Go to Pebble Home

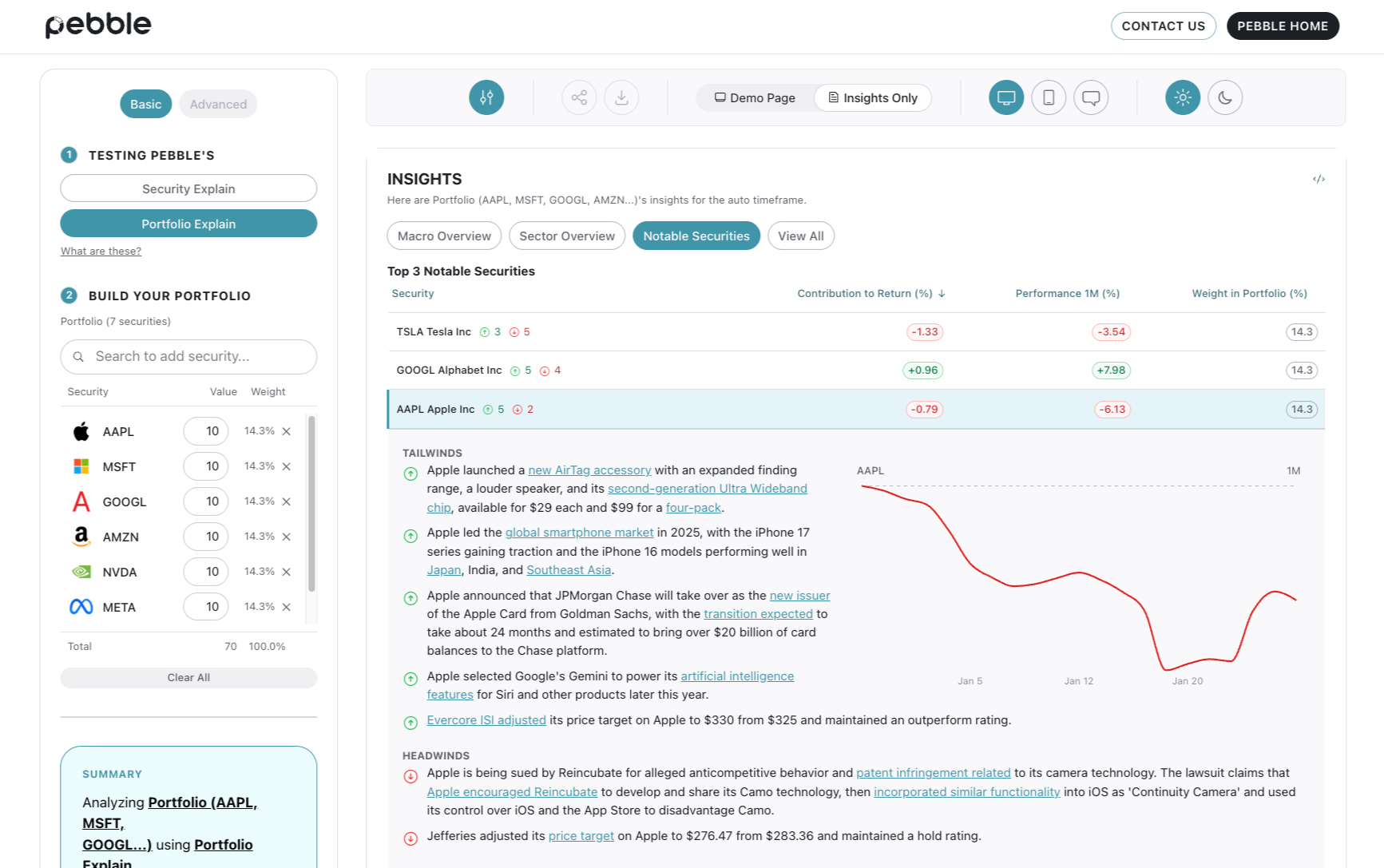(x=1283, y=26)
